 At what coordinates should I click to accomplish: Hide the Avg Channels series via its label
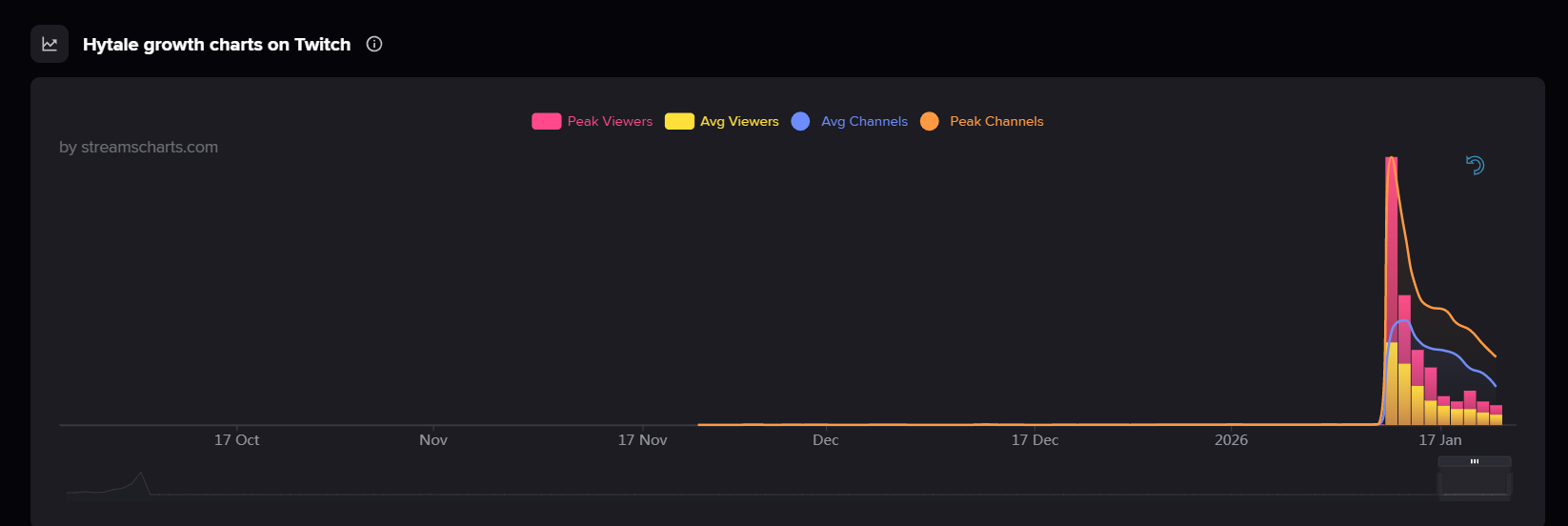tap(864, 121)
